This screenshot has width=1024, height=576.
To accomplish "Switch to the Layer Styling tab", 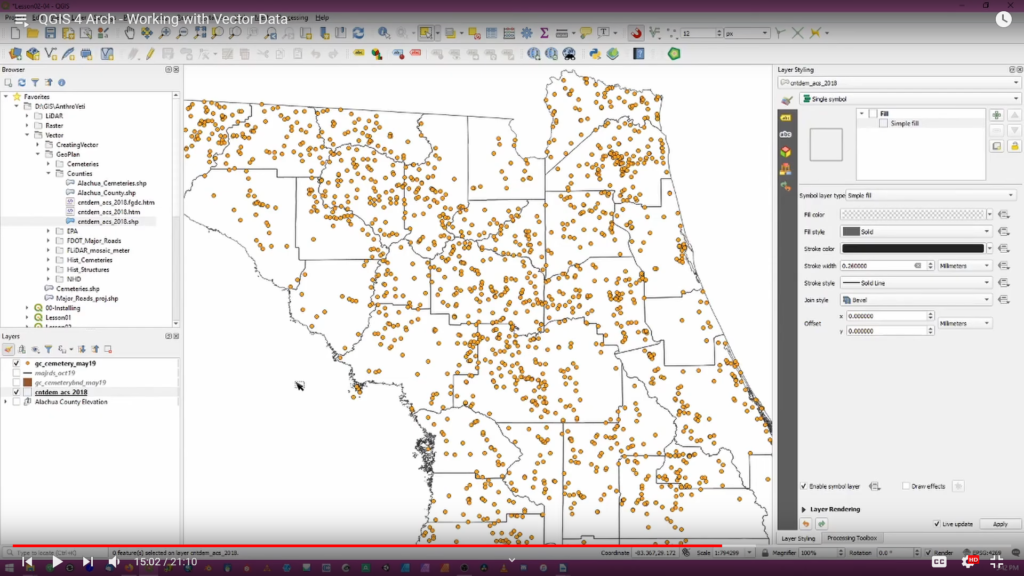I will point(798,538).
